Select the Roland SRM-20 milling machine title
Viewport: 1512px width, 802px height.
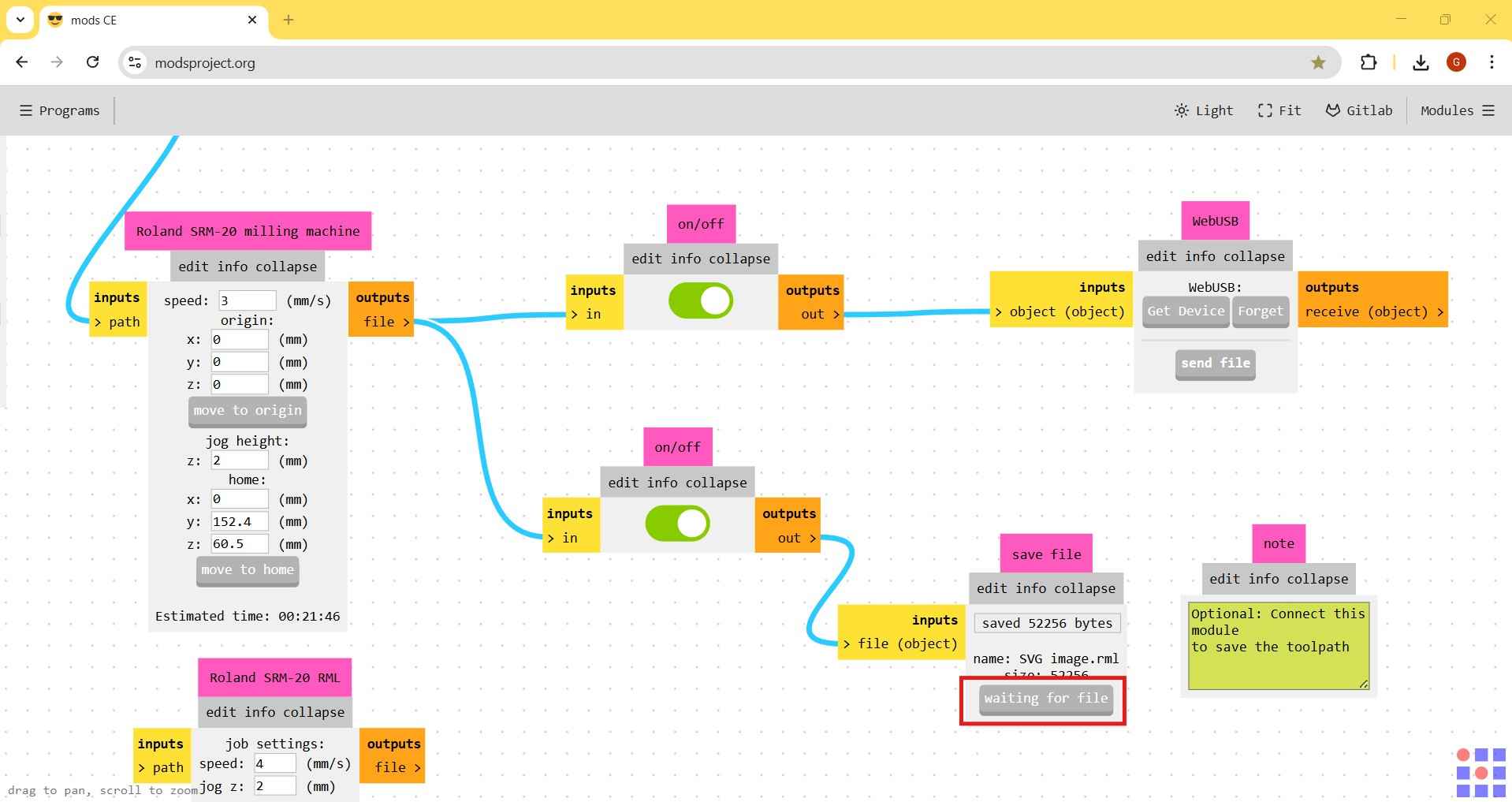pos(248,231)
